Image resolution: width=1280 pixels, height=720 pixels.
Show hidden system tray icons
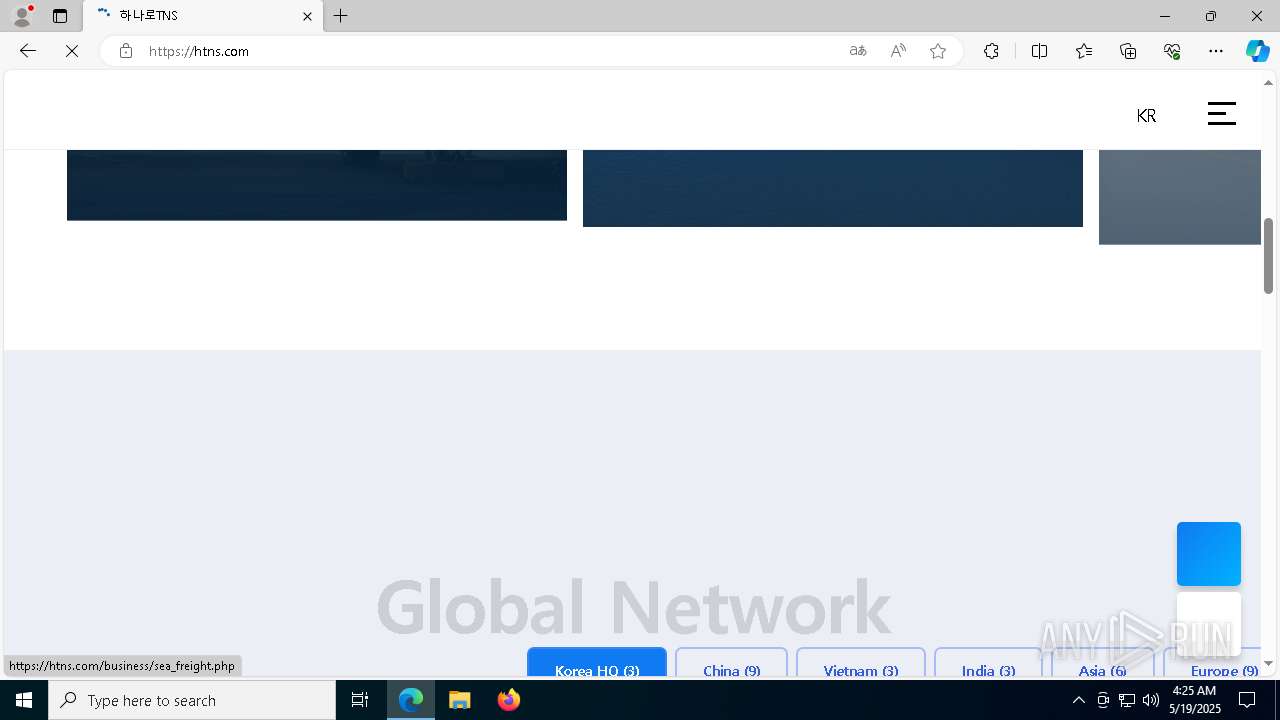(x=1078, y=700)
